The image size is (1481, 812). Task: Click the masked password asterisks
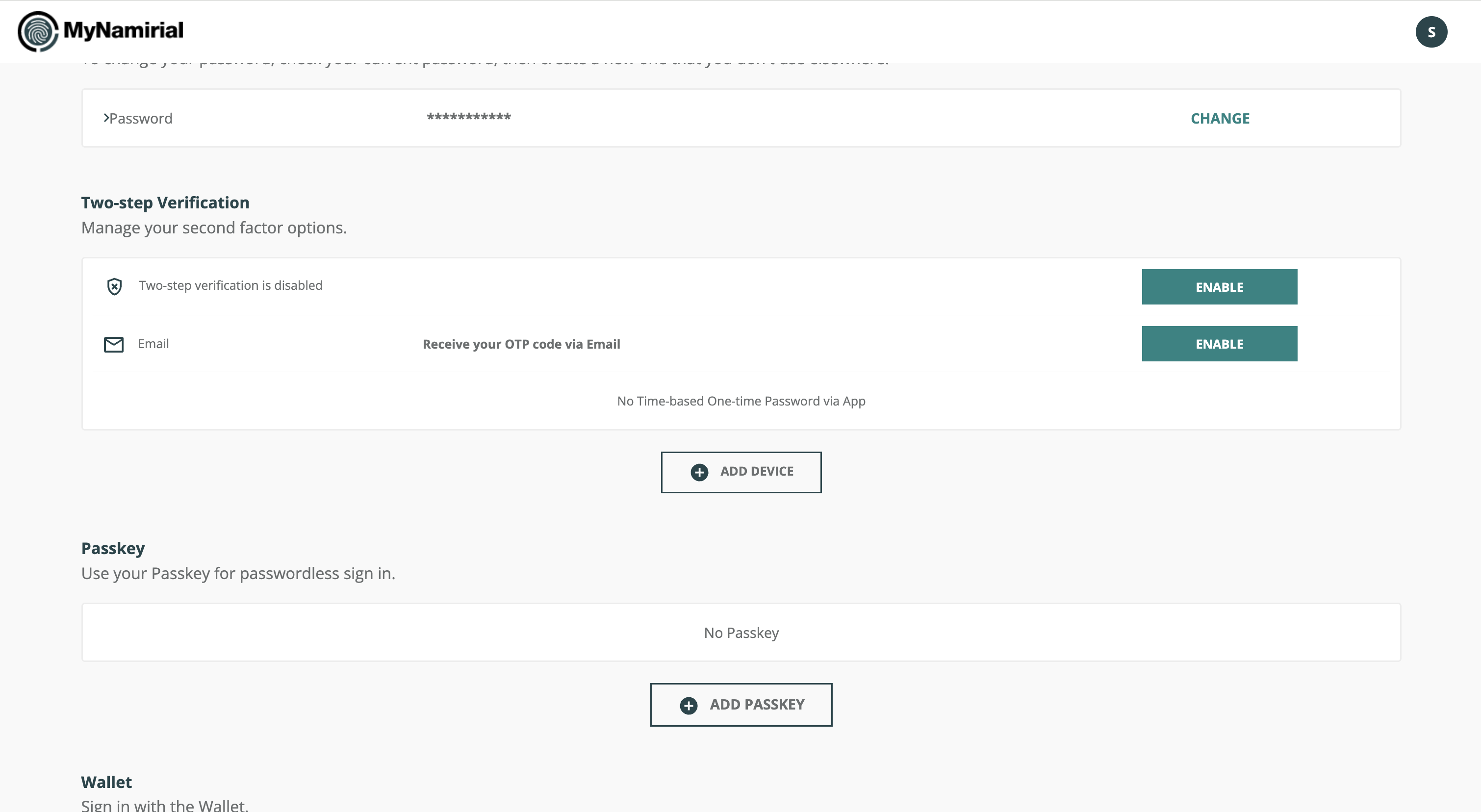(468, 118)
